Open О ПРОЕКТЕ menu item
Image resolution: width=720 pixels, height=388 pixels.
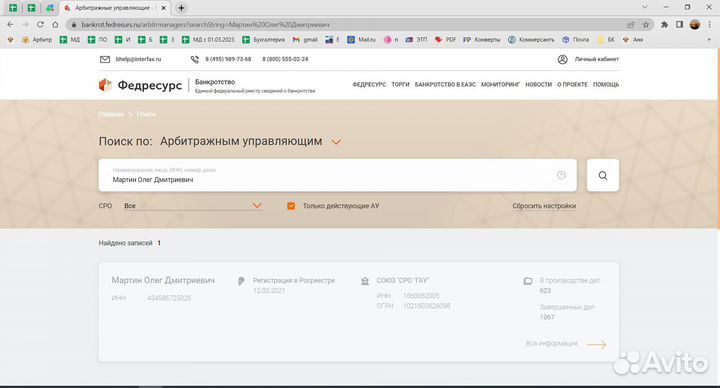pos(572,84)
